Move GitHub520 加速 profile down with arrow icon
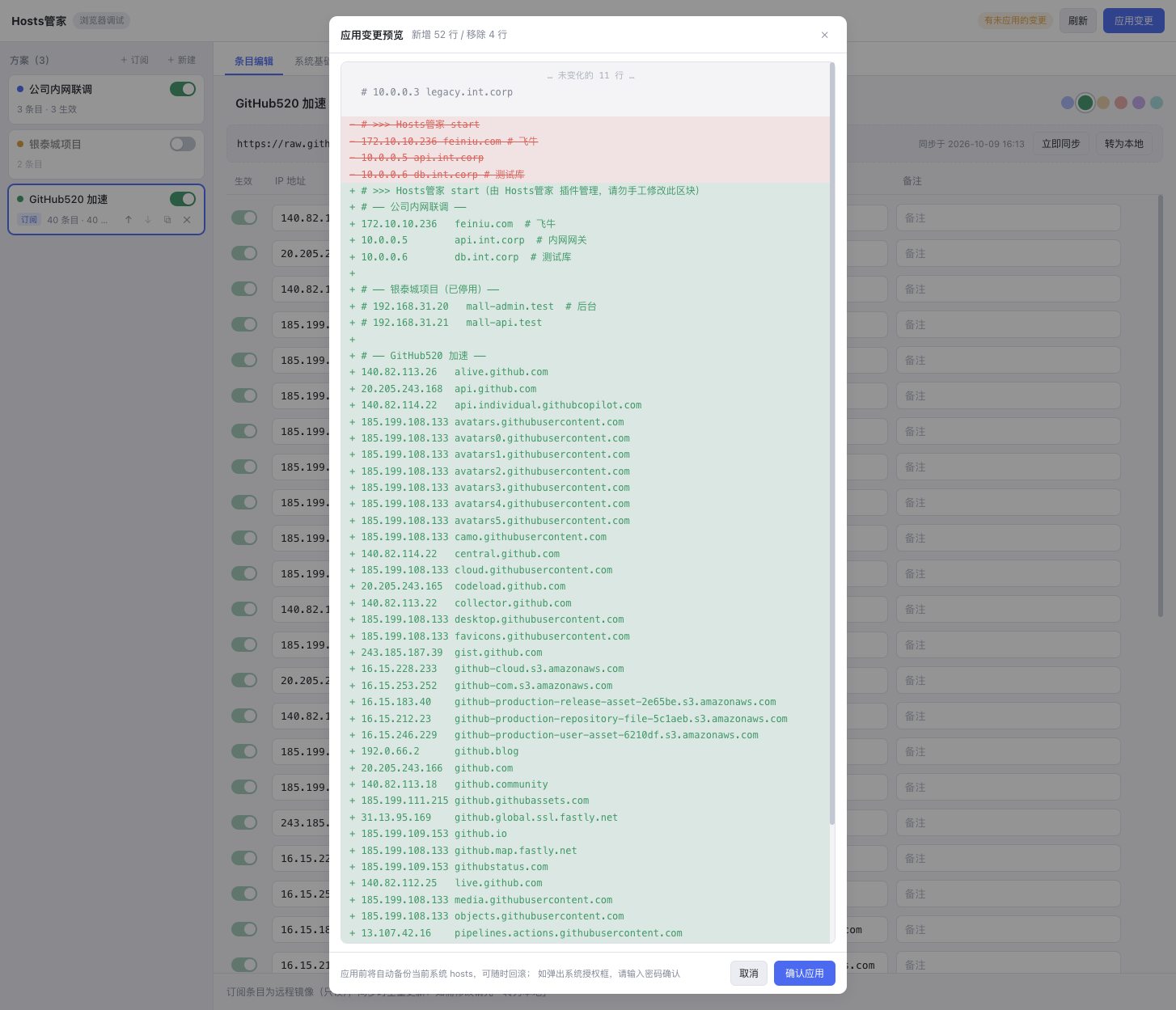Image resolution: width=1176 pixels, height=1010 pixels. point(148,220)
